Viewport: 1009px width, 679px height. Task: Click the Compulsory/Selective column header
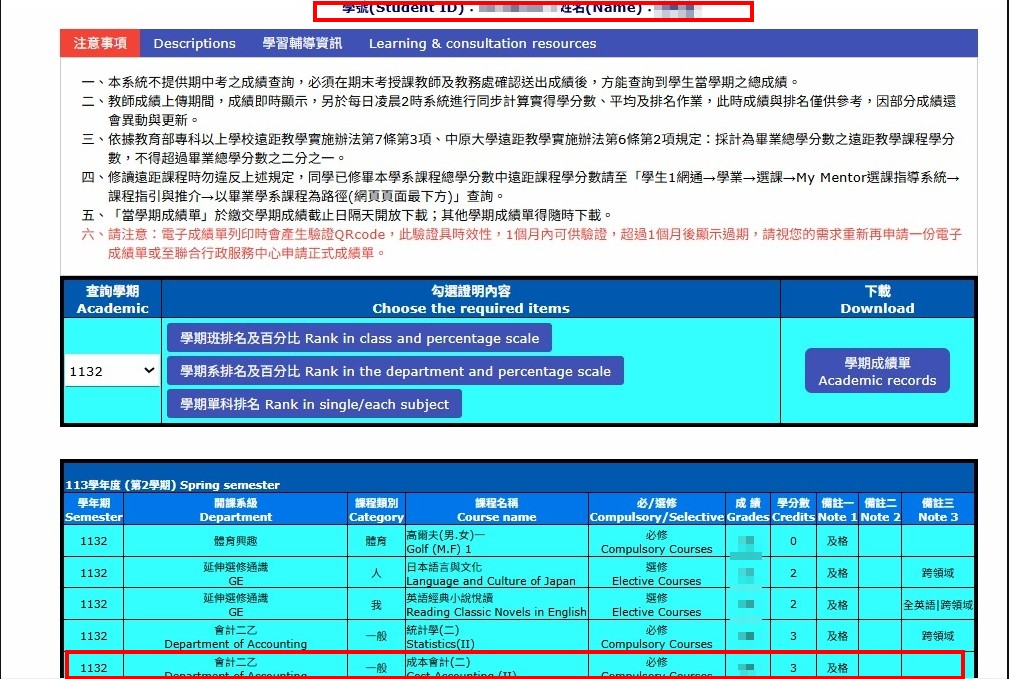(656, 510)
